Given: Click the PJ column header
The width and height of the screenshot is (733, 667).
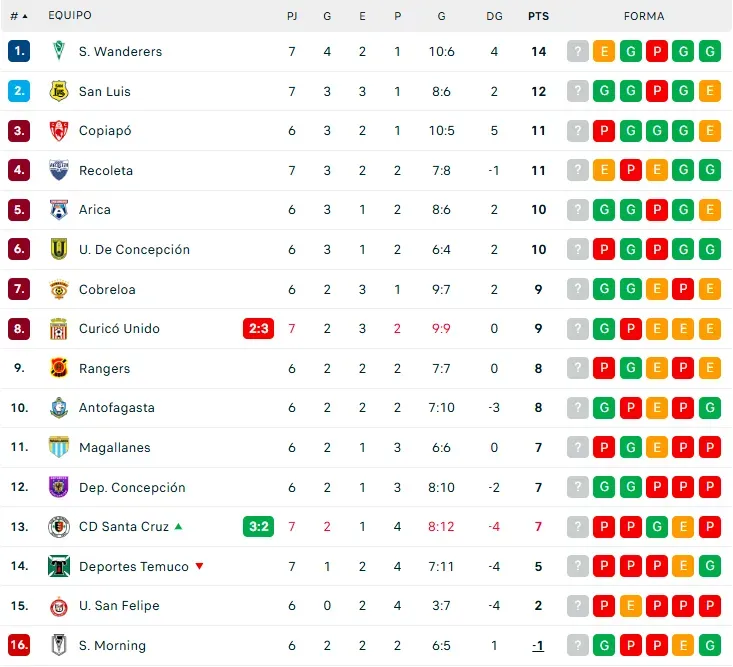Looking at the screenshot, I should [x=292, y=16].
